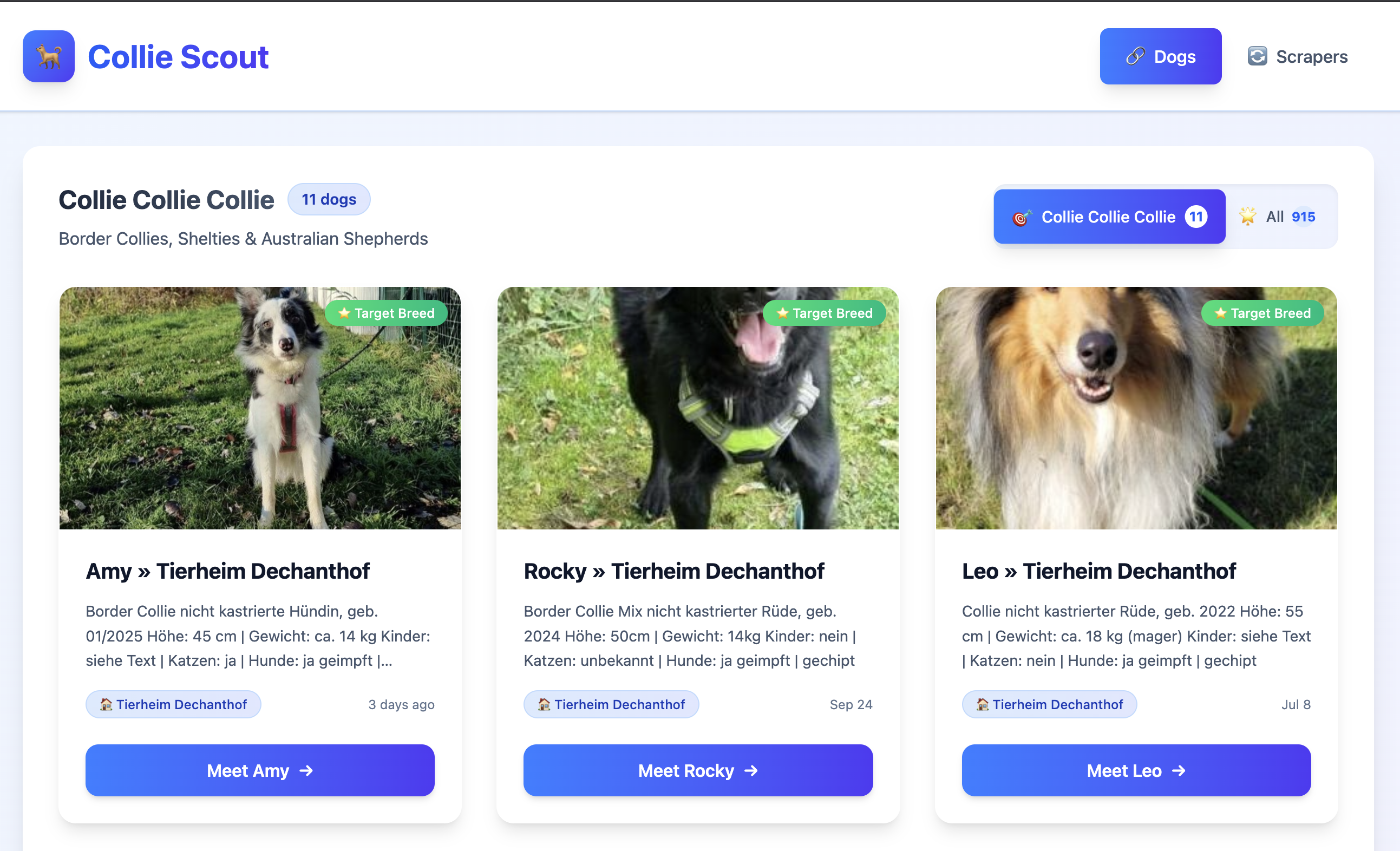Click the Target Breed badge on Rocky's card

pos(824,313)
